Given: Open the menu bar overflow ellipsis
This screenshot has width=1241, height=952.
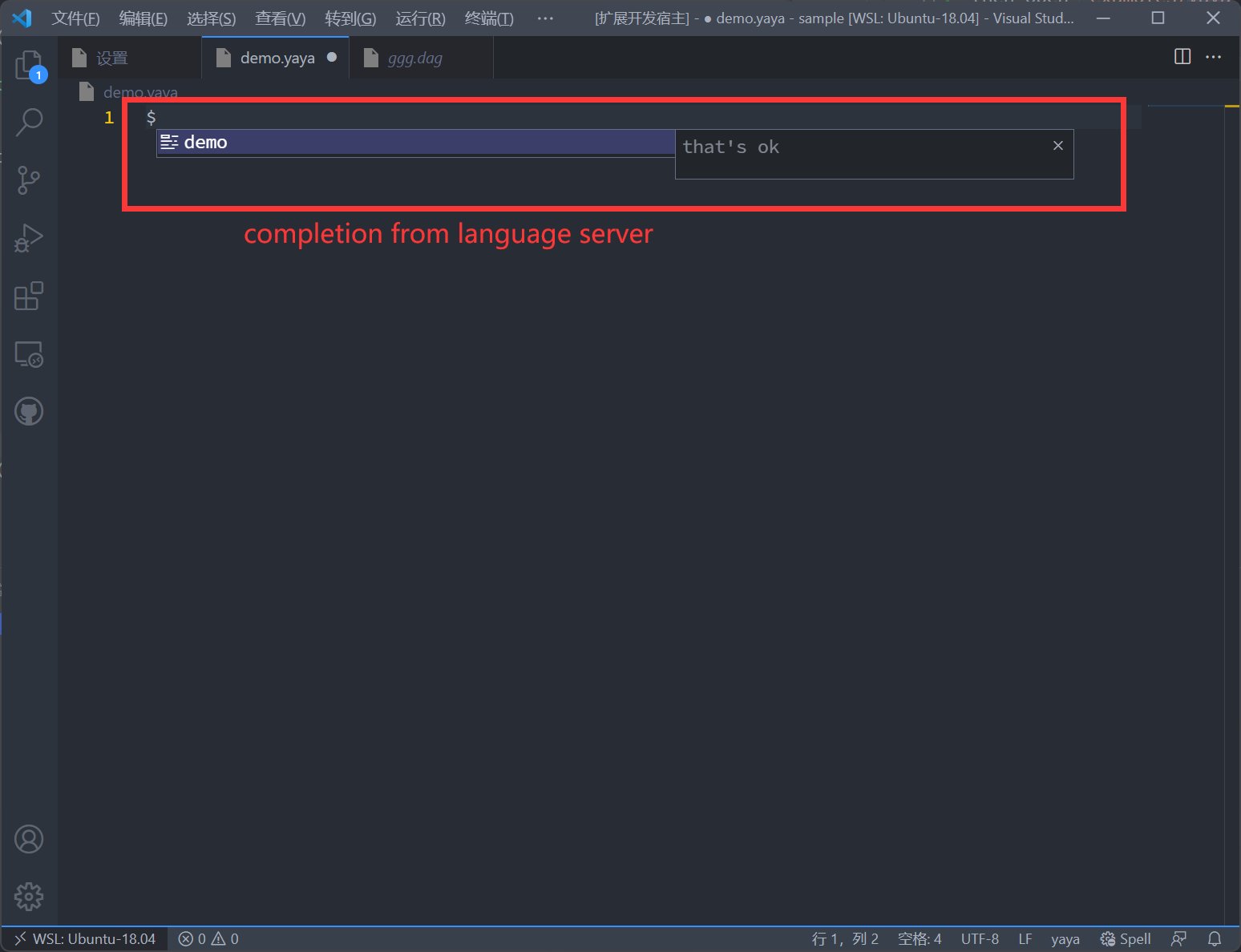Looking at the screenshot, I should click(545, 18).
